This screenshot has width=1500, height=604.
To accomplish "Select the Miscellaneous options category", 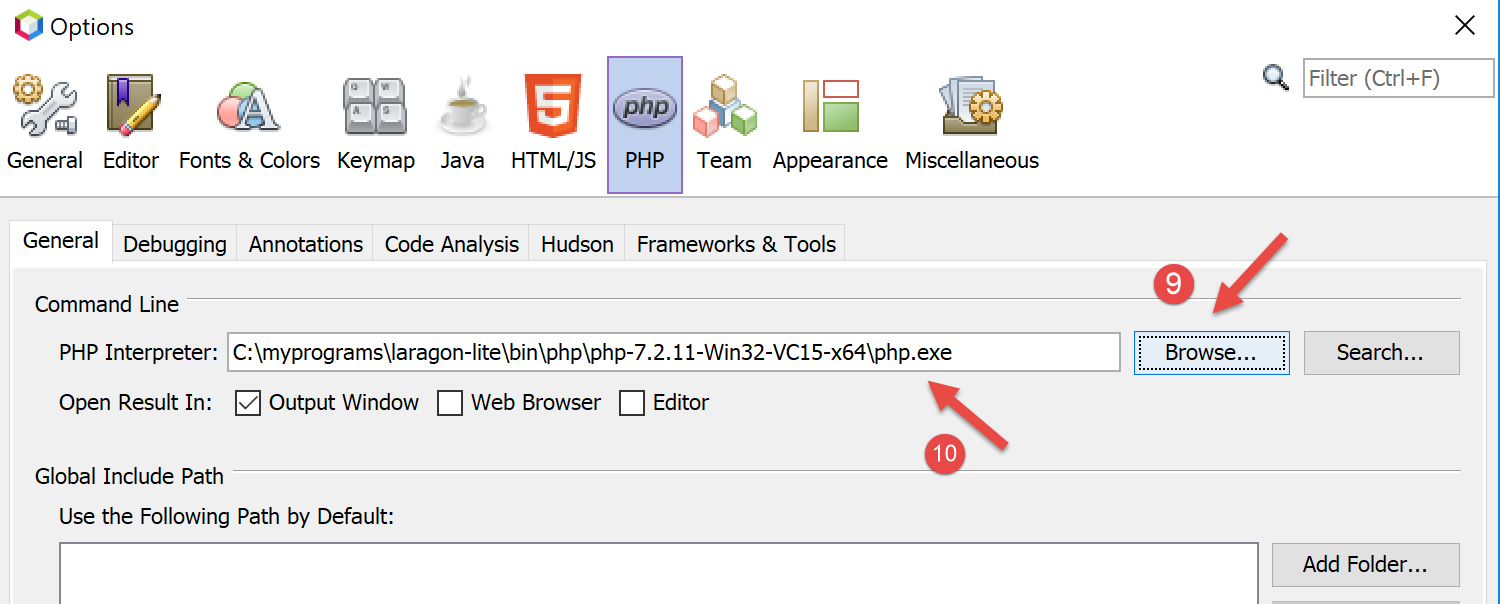I will 971,123.
